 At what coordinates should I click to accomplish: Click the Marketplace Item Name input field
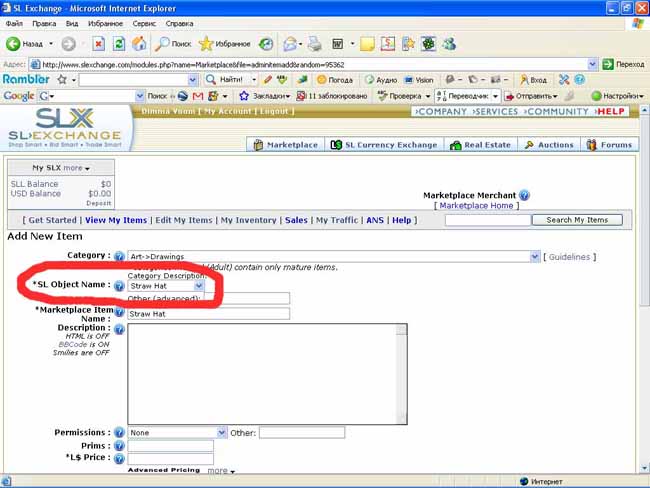click(x=209, y=314)
